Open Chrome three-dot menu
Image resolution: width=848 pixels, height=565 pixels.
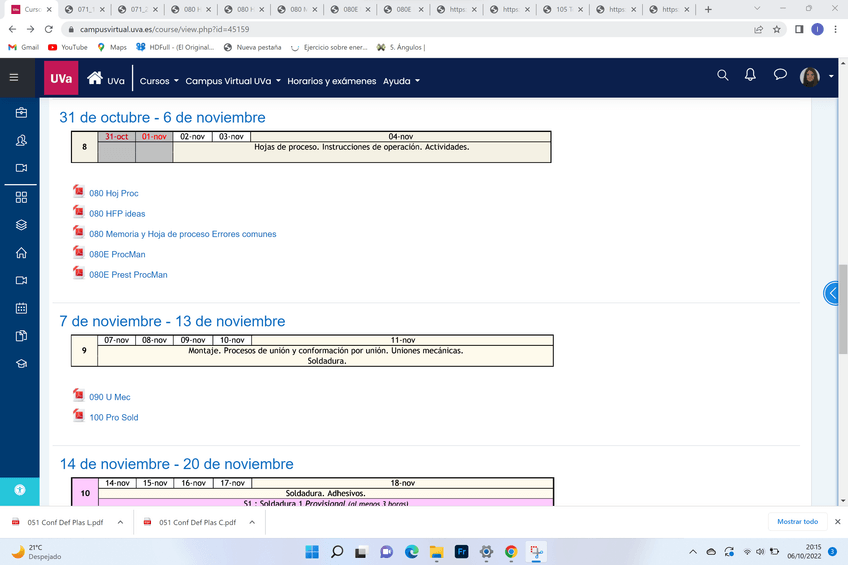(x=836, y=29)
